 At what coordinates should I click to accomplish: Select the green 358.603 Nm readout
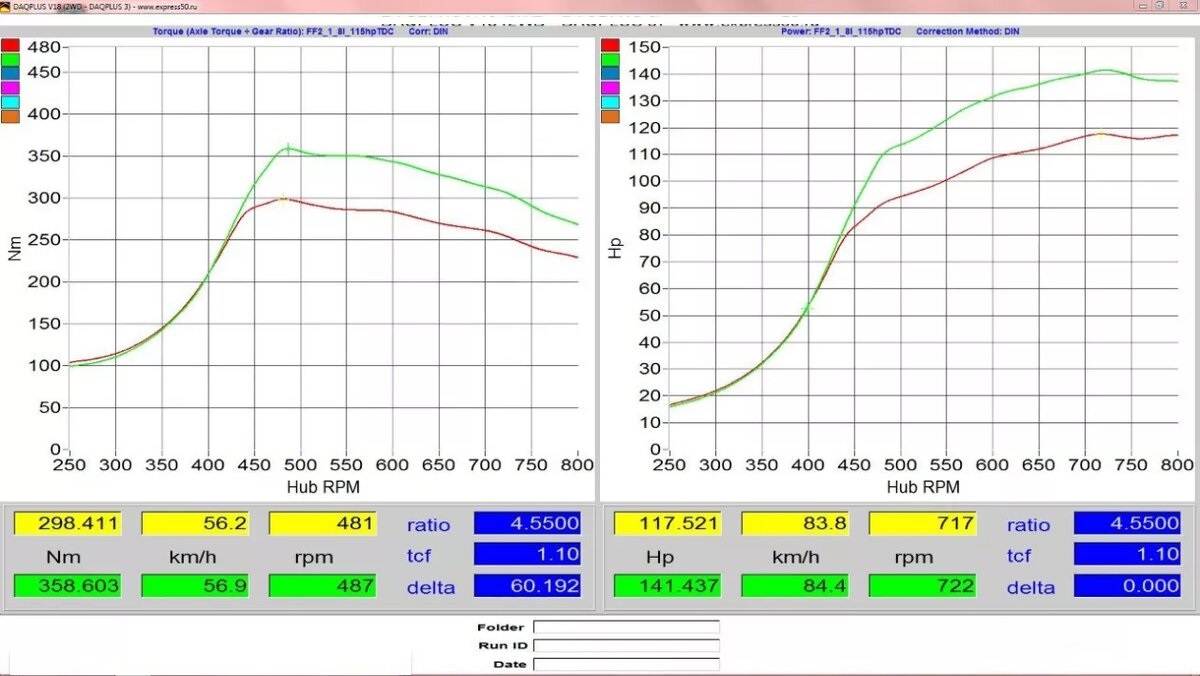(x=67, y=586)
